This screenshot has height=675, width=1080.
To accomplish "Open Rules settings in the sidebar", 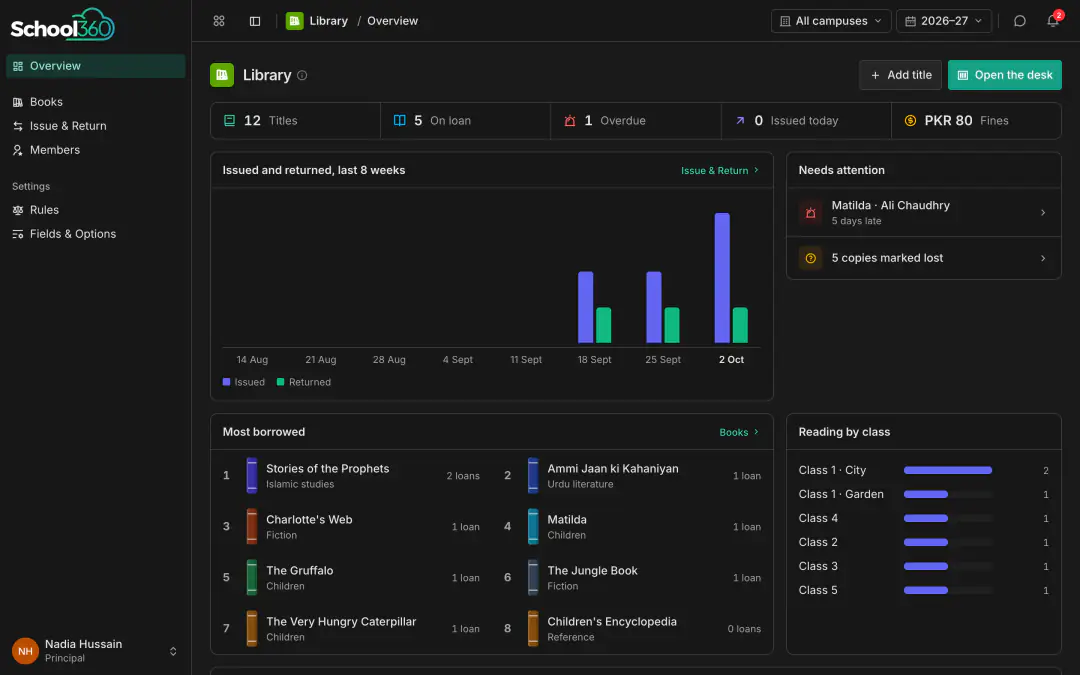I will 96,210.
